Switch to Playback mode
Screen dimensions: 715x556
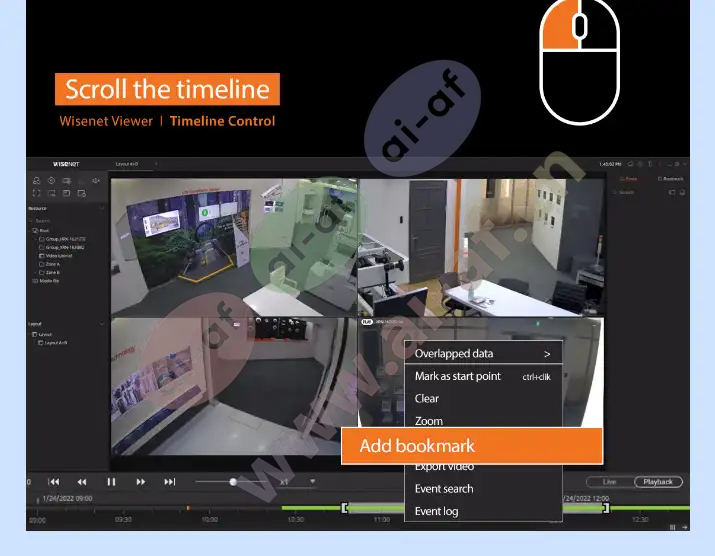(x=658, y=482)
